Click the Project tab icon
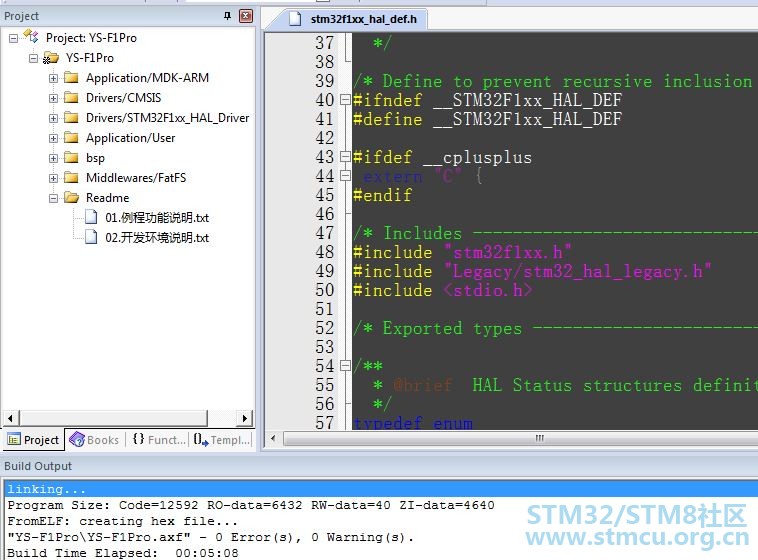 click(14, 440)
